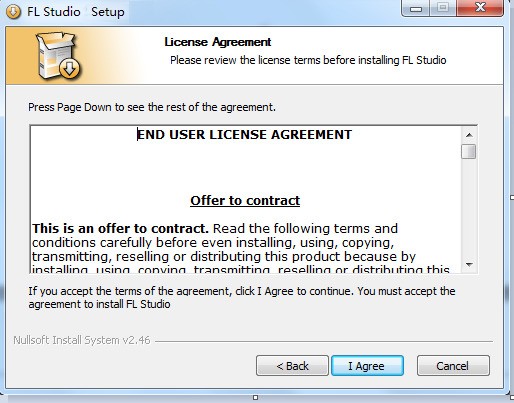514x403 pixels.
Task: Click inside the license agreement text box
Action: (246, 199)
